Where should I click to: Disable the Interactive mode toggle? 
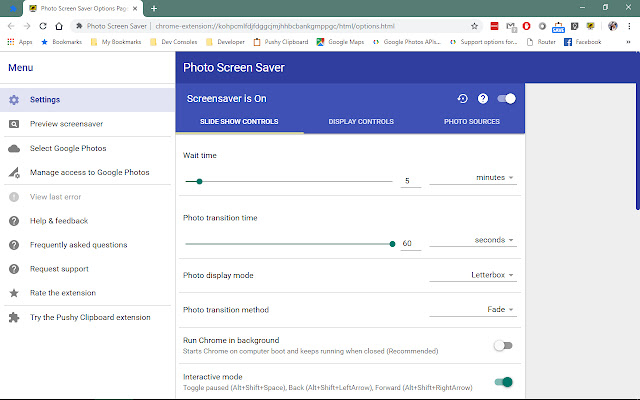coord(503,381)
